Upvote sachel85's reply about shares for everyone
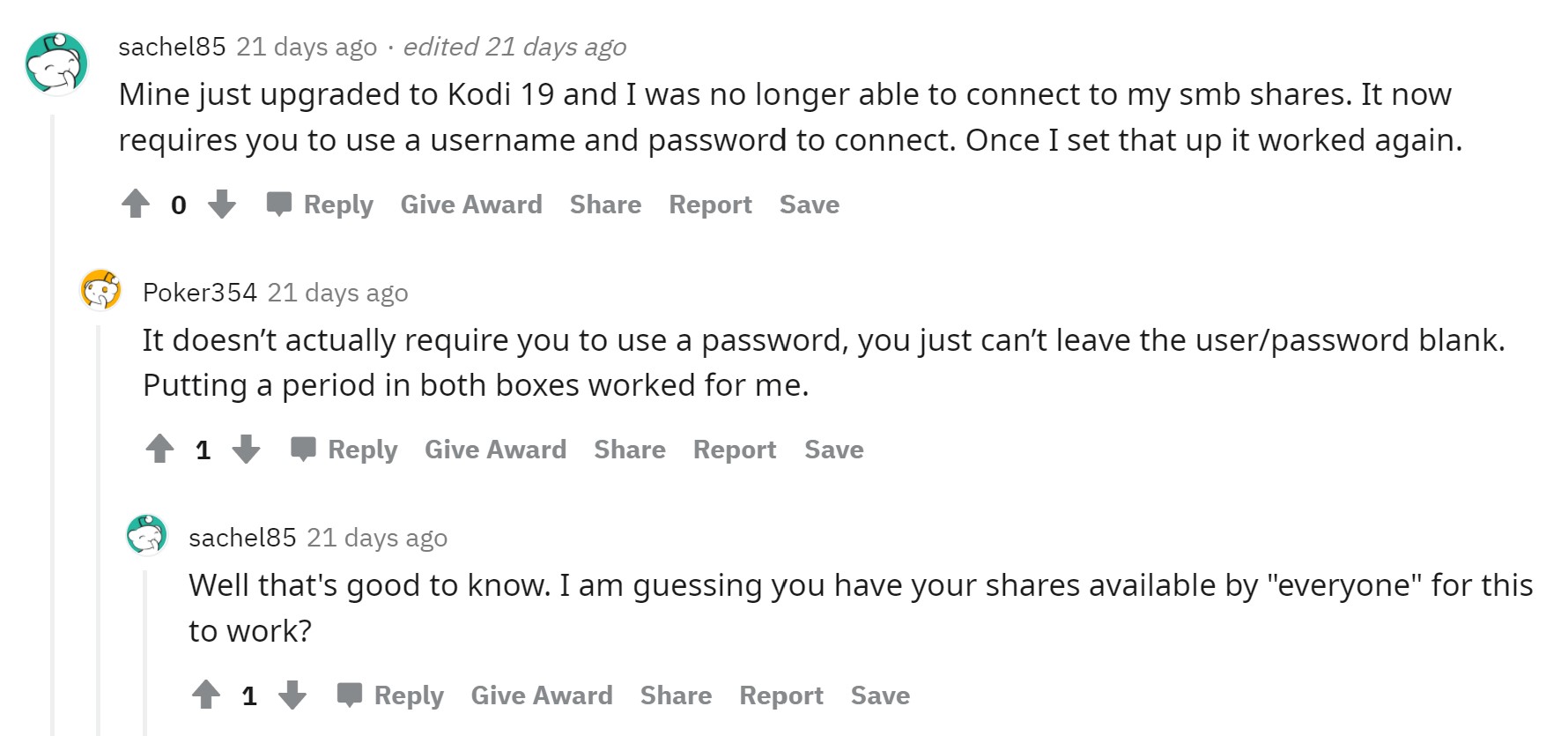 tap(206, 695)
